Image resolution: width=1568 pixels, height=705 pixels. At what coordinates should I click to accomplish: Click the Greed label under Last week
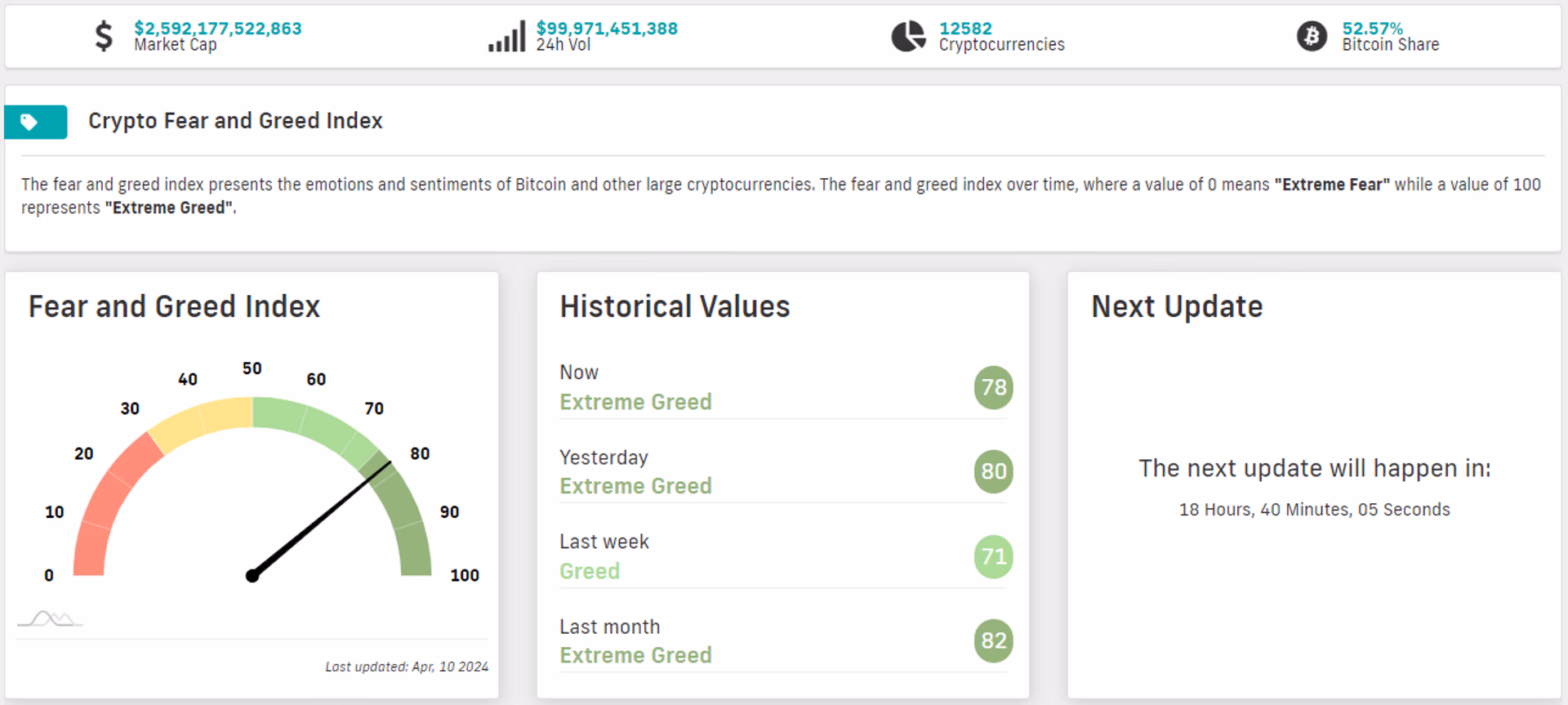click(x=590, y=571)
